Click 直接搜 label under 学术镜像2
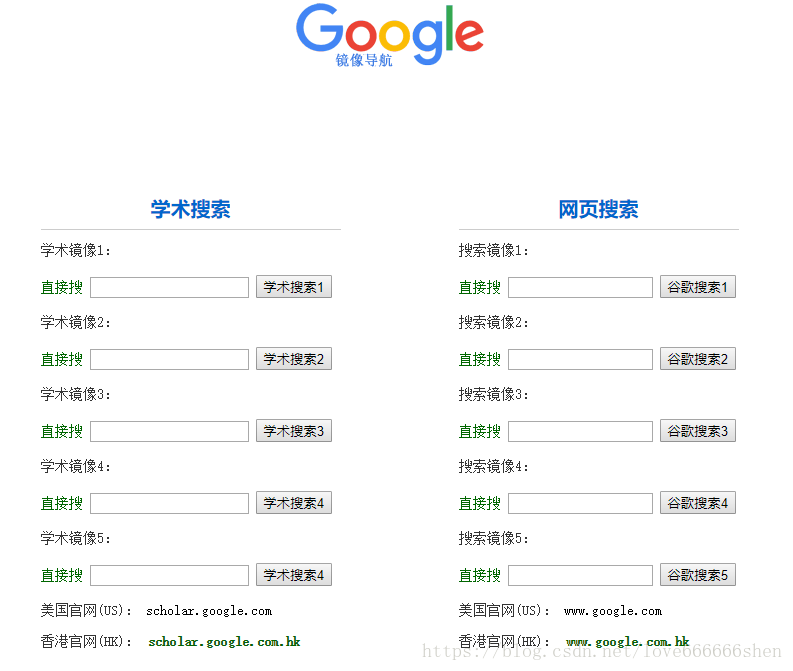 tap(62, 360)
